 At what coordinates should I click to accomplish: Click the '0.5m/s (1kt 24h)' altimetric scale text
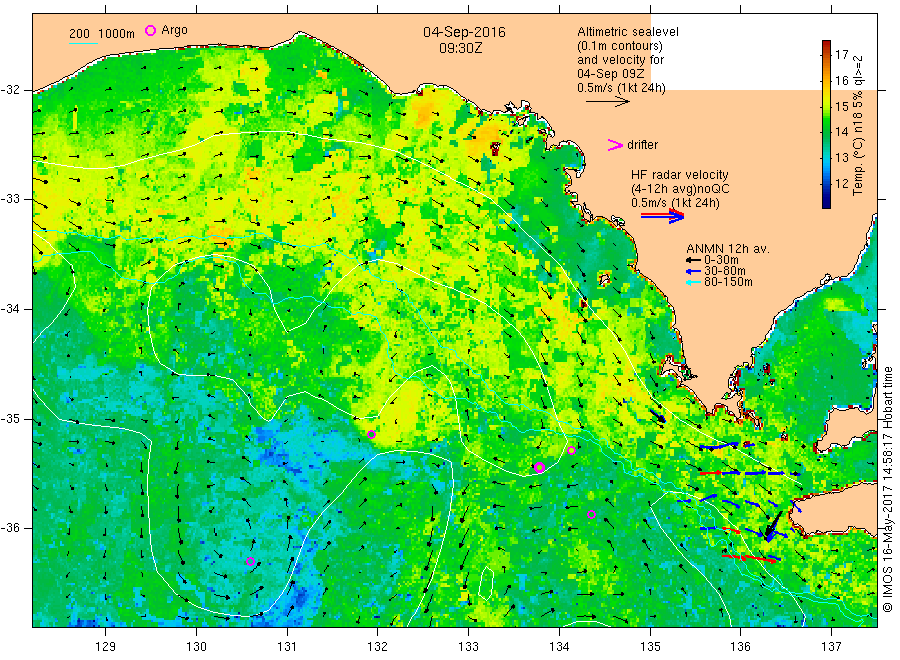coord(621,88)
